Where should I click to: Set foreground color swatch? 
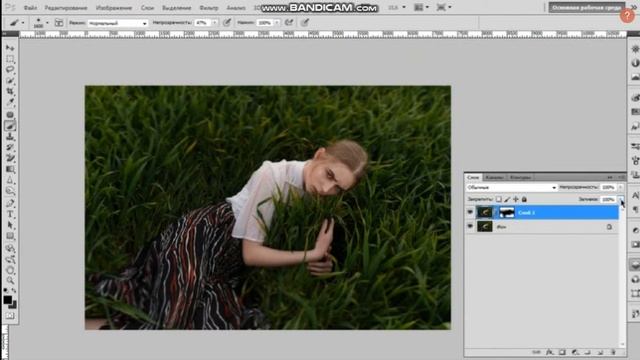(x=7, y=300)
